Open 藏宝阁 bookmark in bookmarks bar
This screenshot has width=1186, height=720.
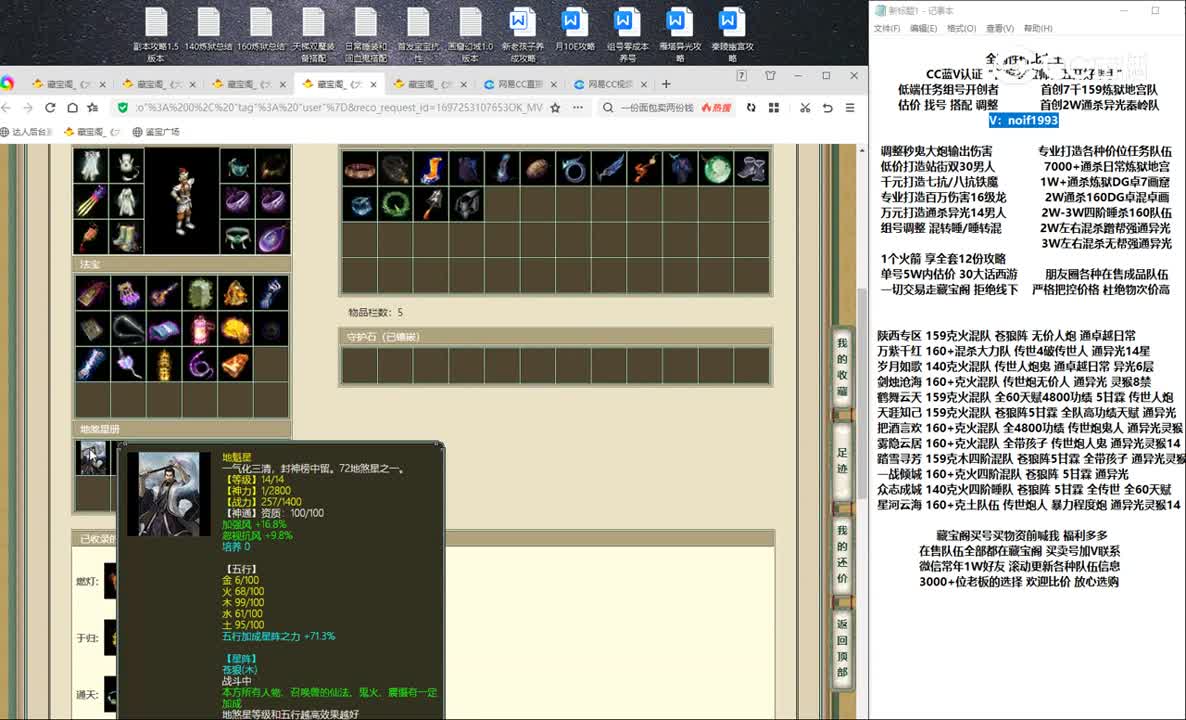click(92, 132)
